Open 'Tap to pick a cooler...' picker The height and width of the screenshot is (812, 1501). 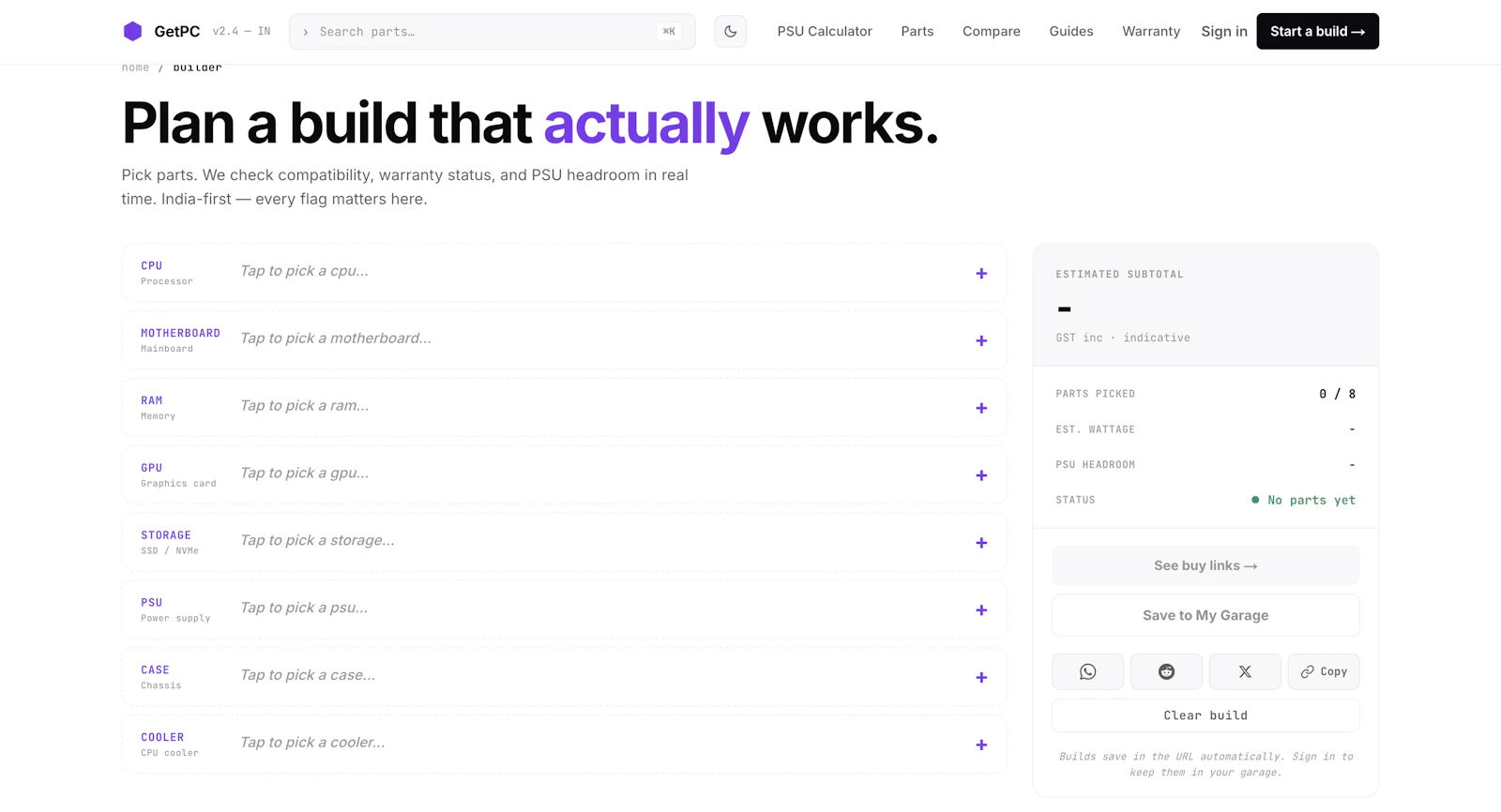(312, 743)
